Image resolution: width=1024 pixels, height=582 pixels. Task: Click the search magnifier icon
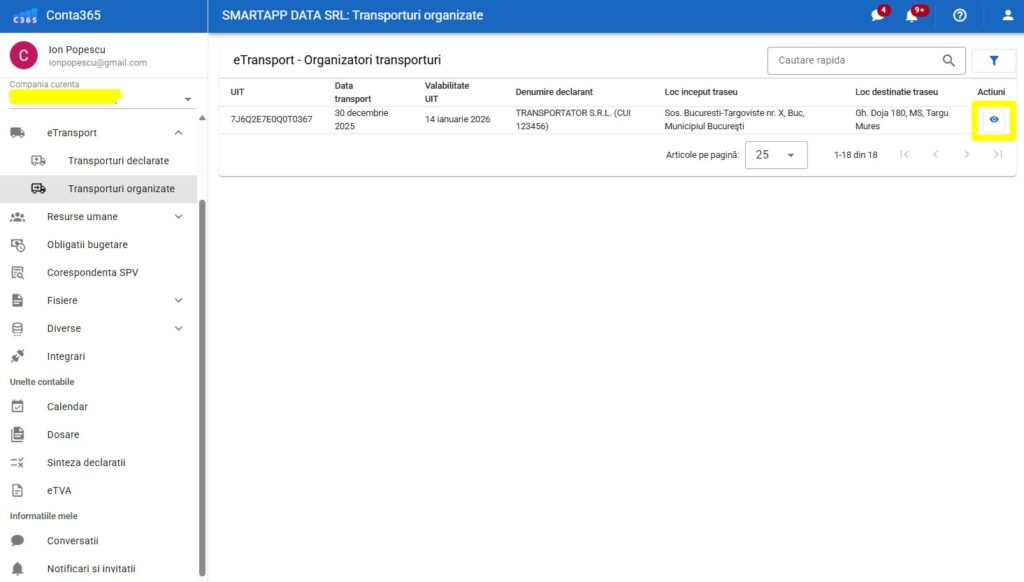[948, 61]
